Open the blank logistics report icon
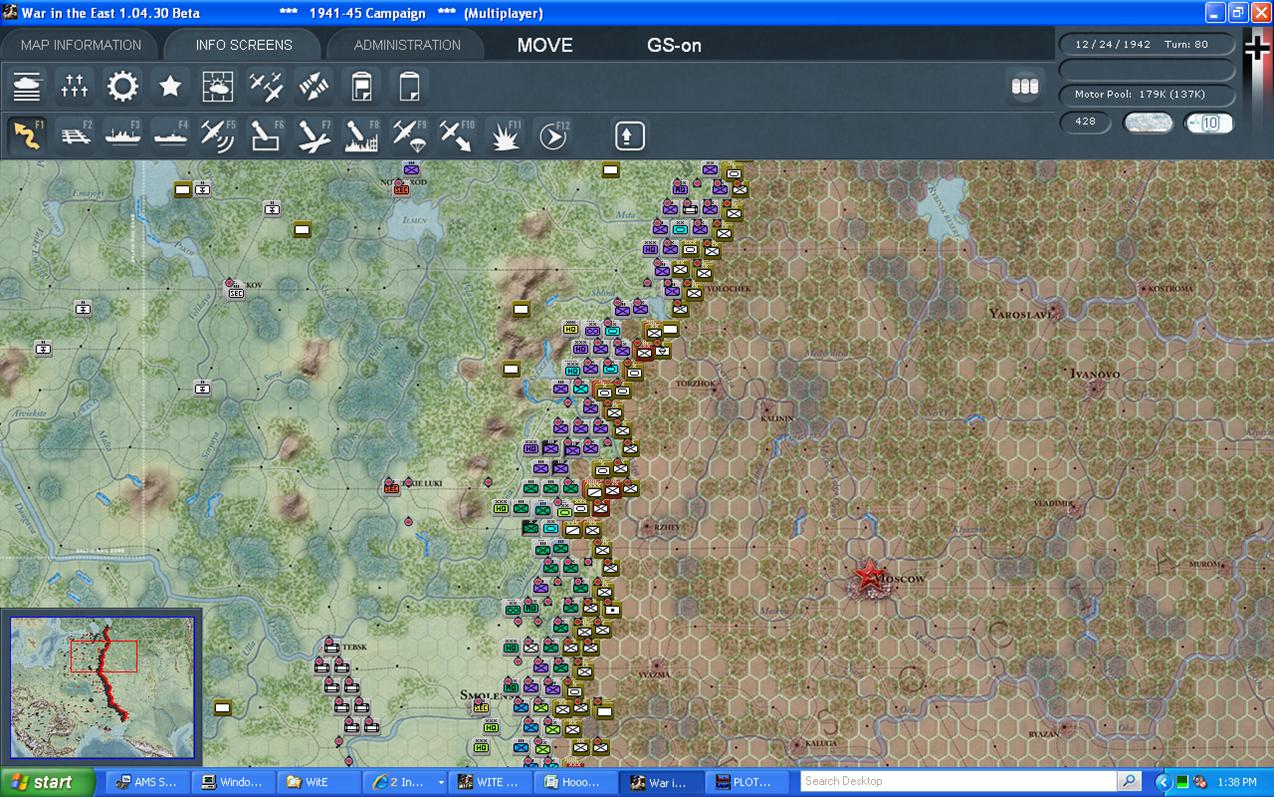This screenshot has height=797, width=1274. (408, 86)
